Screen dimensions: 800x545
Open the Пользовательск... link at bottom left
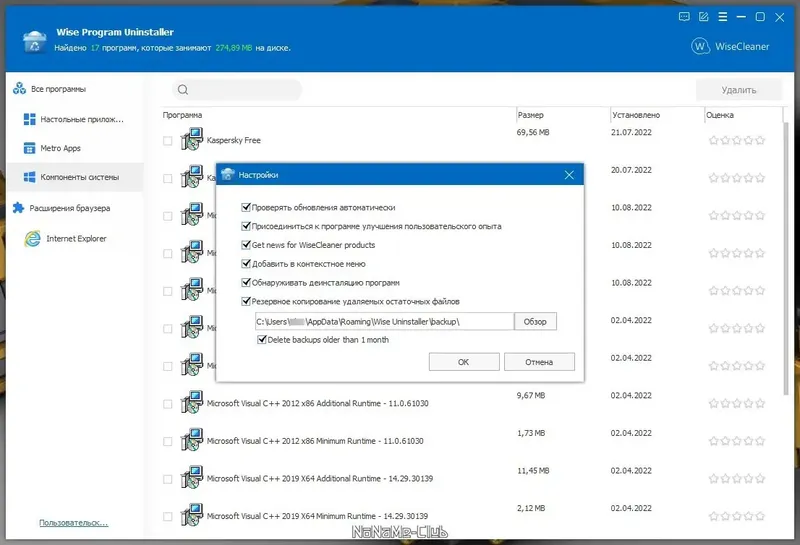73,523
